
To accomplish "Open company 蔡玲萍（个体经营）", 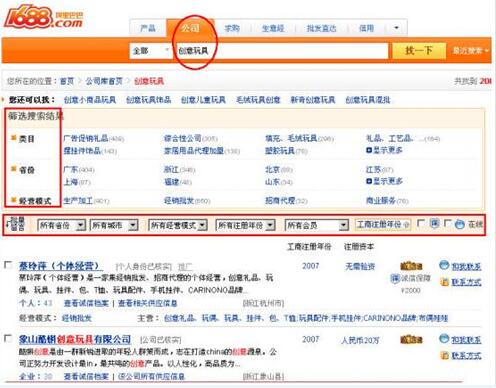I will click(x=61, y=266).
